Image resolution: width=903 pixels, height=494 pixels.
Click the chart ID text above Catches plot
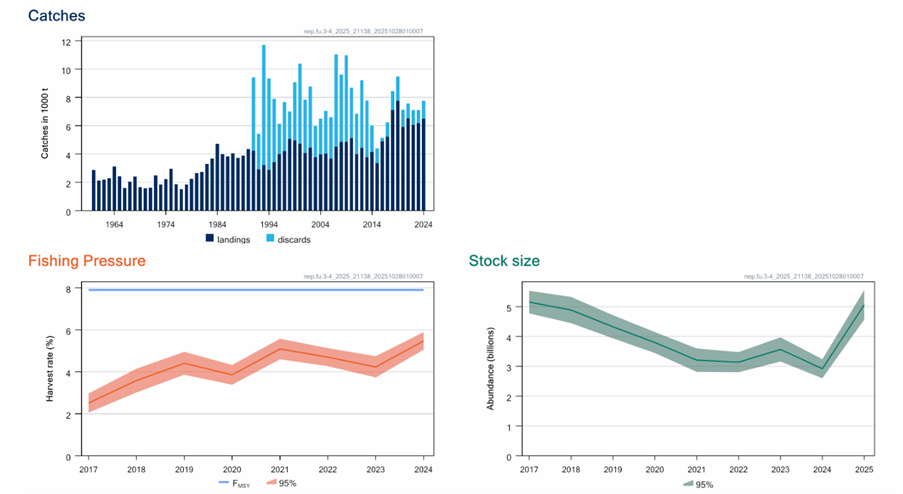[x=363, y=31]
